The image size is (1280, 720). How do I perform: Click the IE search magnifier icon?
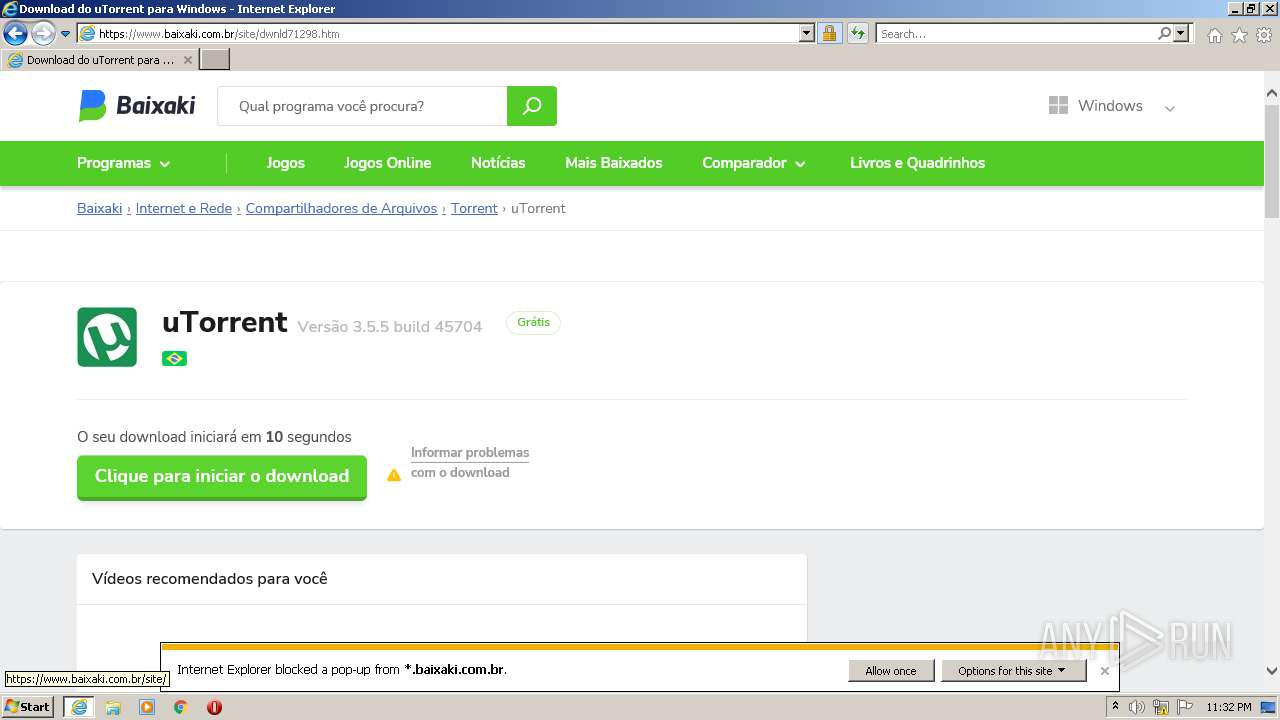(1165, 33)
